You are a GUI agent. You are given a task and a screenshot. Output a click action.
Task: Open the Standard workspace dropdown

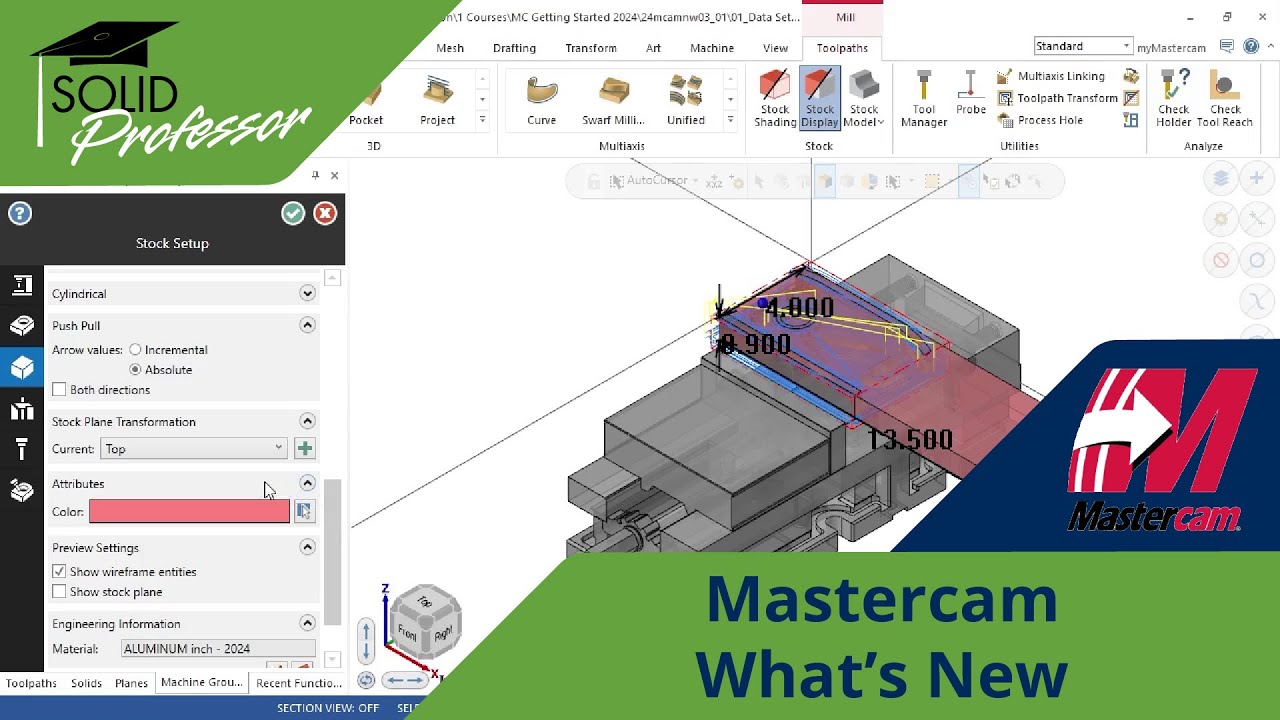(1083, 46)
